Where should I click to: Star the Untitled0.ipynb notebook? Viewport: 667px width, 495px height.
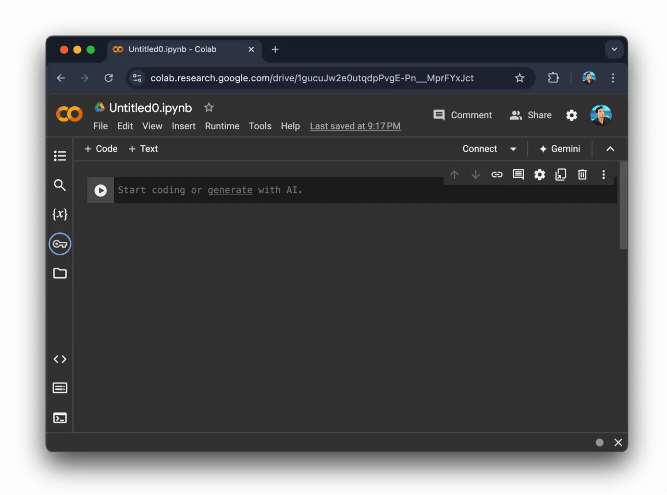pos(208,108)
